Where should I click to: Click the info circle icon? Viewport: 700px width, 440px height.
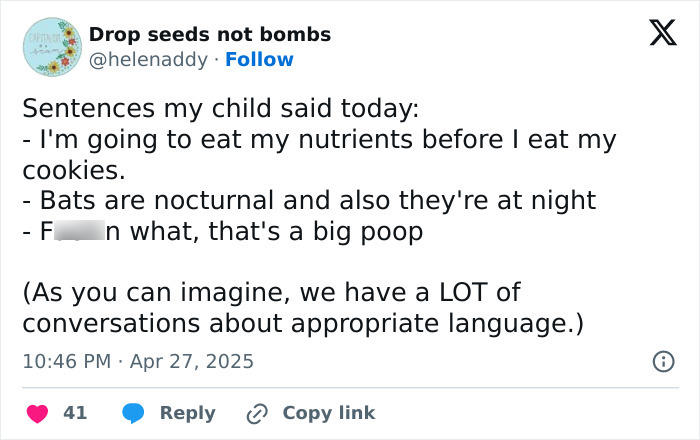click(662, 362)
